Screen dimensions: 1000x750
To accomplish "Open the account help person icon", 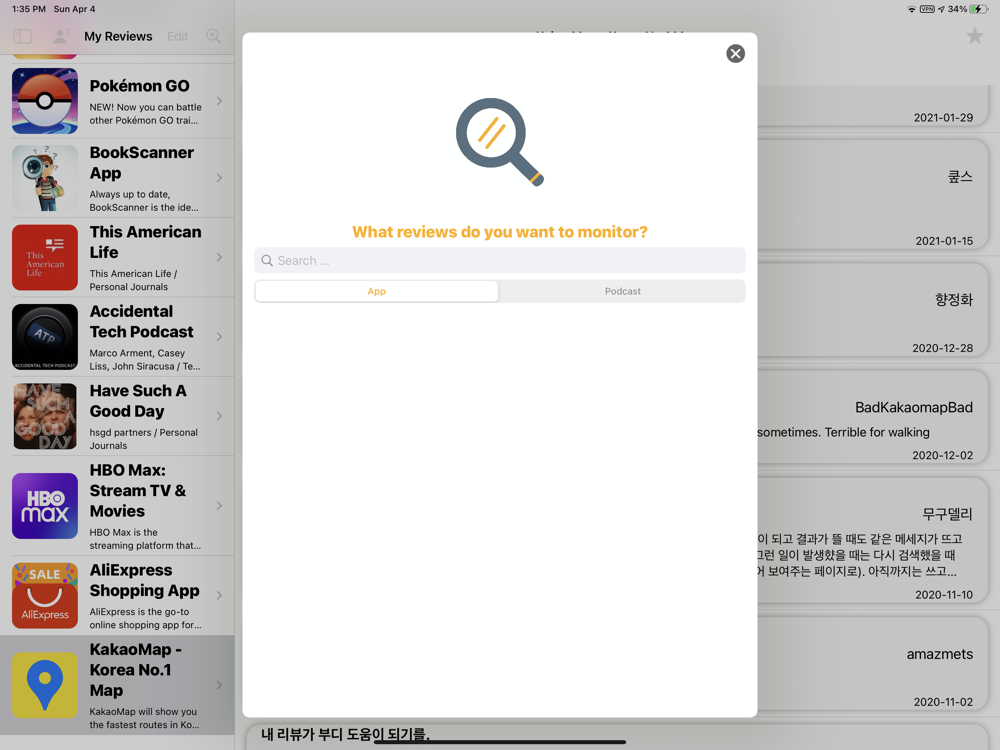I will click(x=61, y=36).
